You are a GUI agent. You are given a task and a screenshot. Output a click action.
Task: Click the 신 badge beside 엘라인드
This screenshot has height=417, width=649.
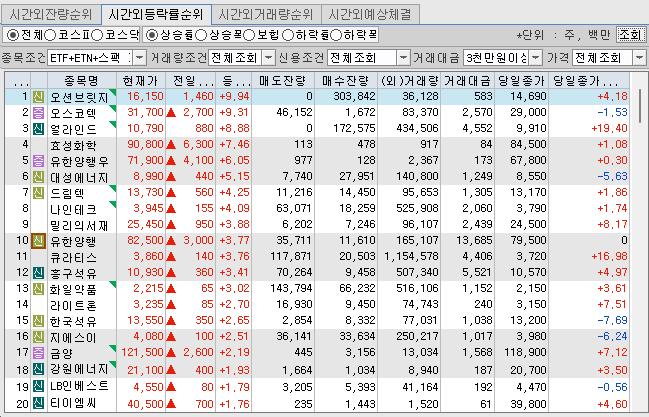[38, 129]
